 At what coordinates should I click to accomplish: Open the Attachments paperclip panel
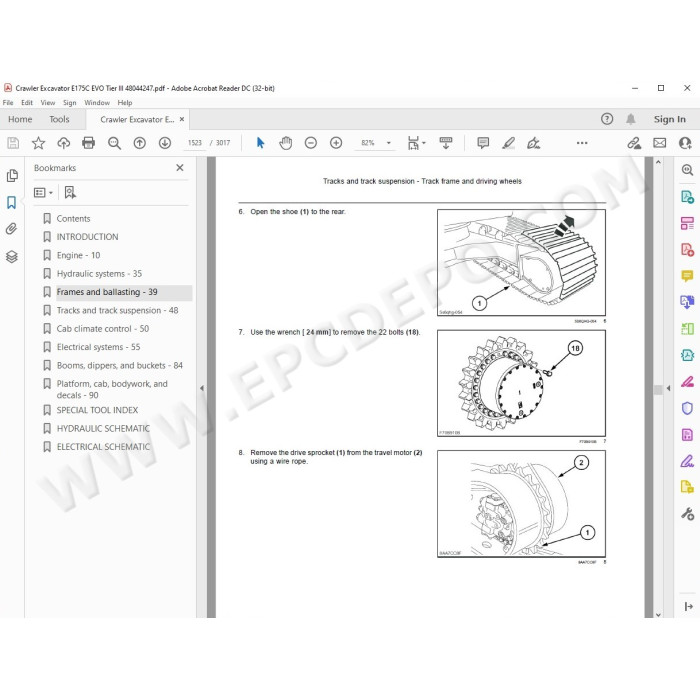[x=12, y=229]
